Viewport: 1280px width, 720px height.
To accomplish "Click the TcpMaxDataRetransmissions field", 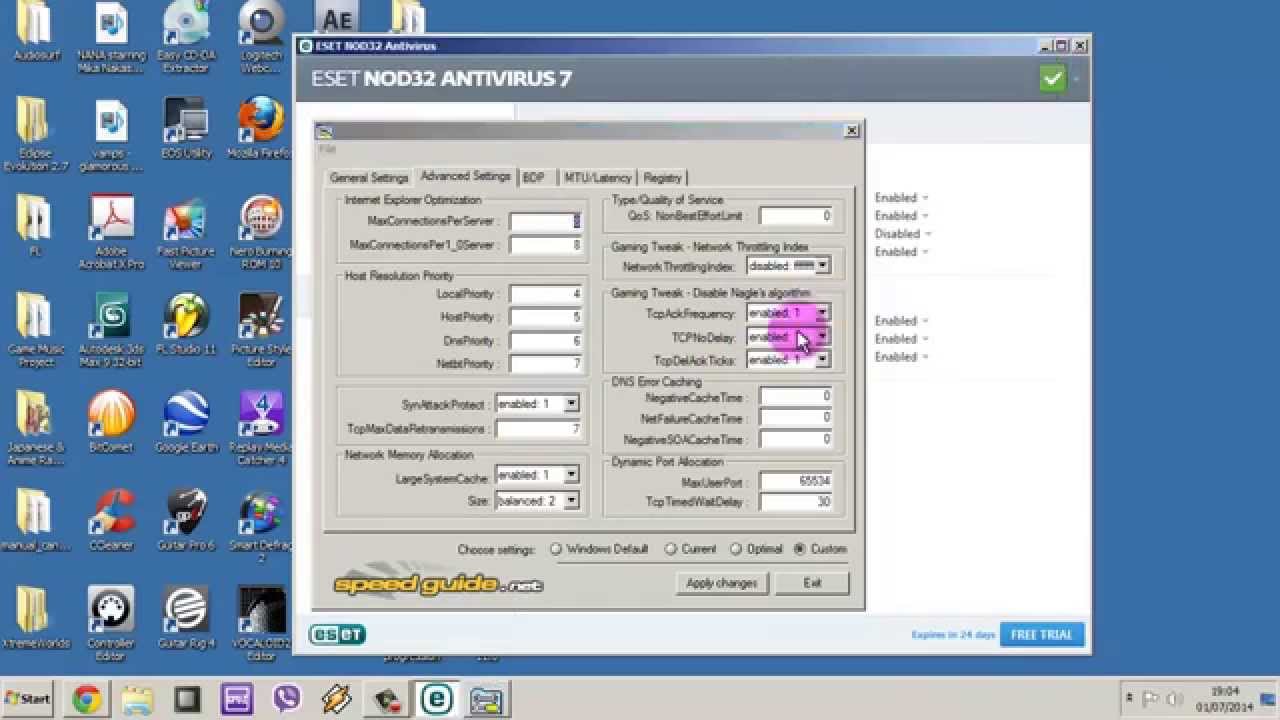I will pos(538,429).
